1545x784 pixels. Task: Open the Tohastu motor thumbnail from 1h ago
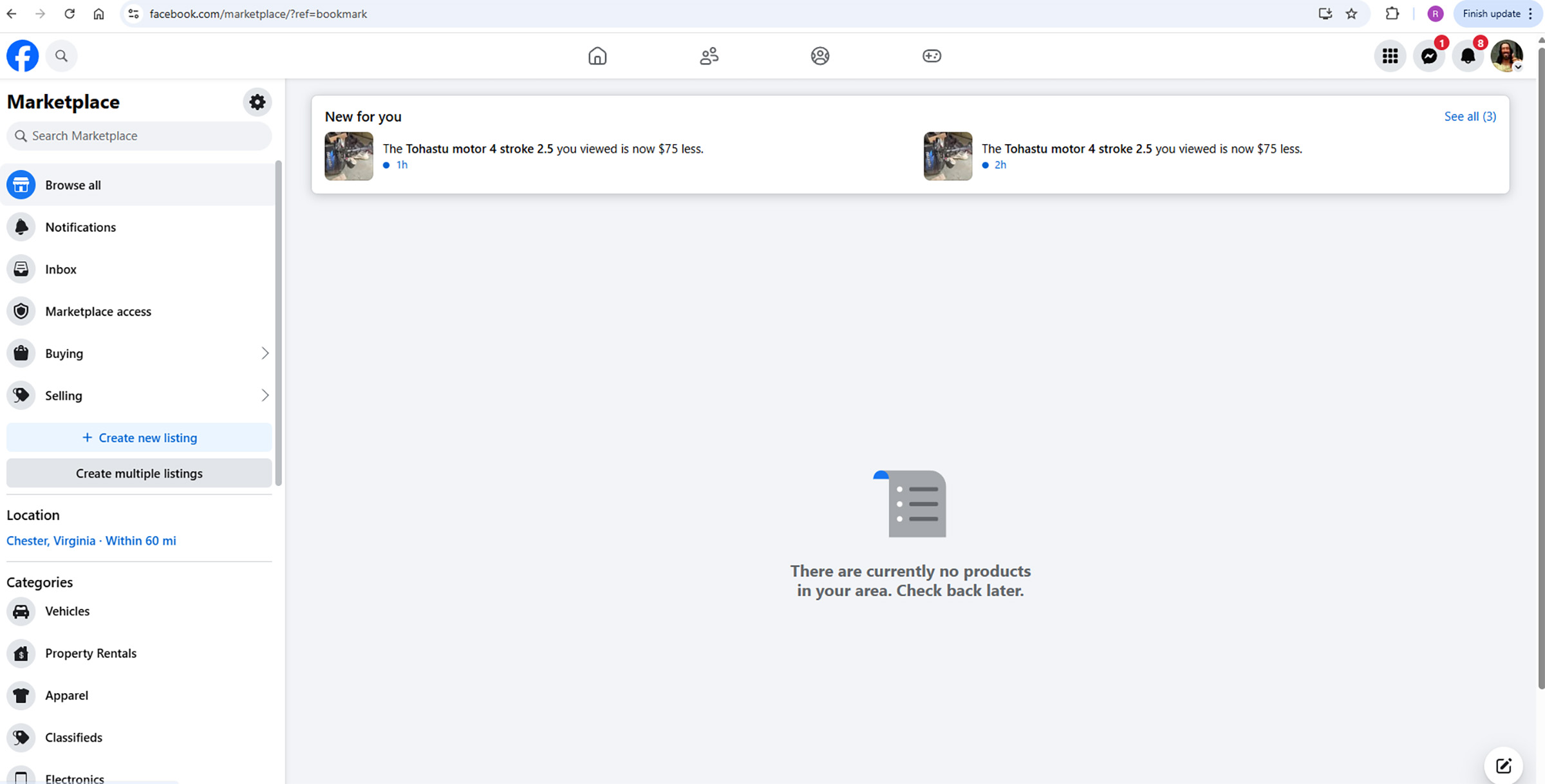pos(349,156)
